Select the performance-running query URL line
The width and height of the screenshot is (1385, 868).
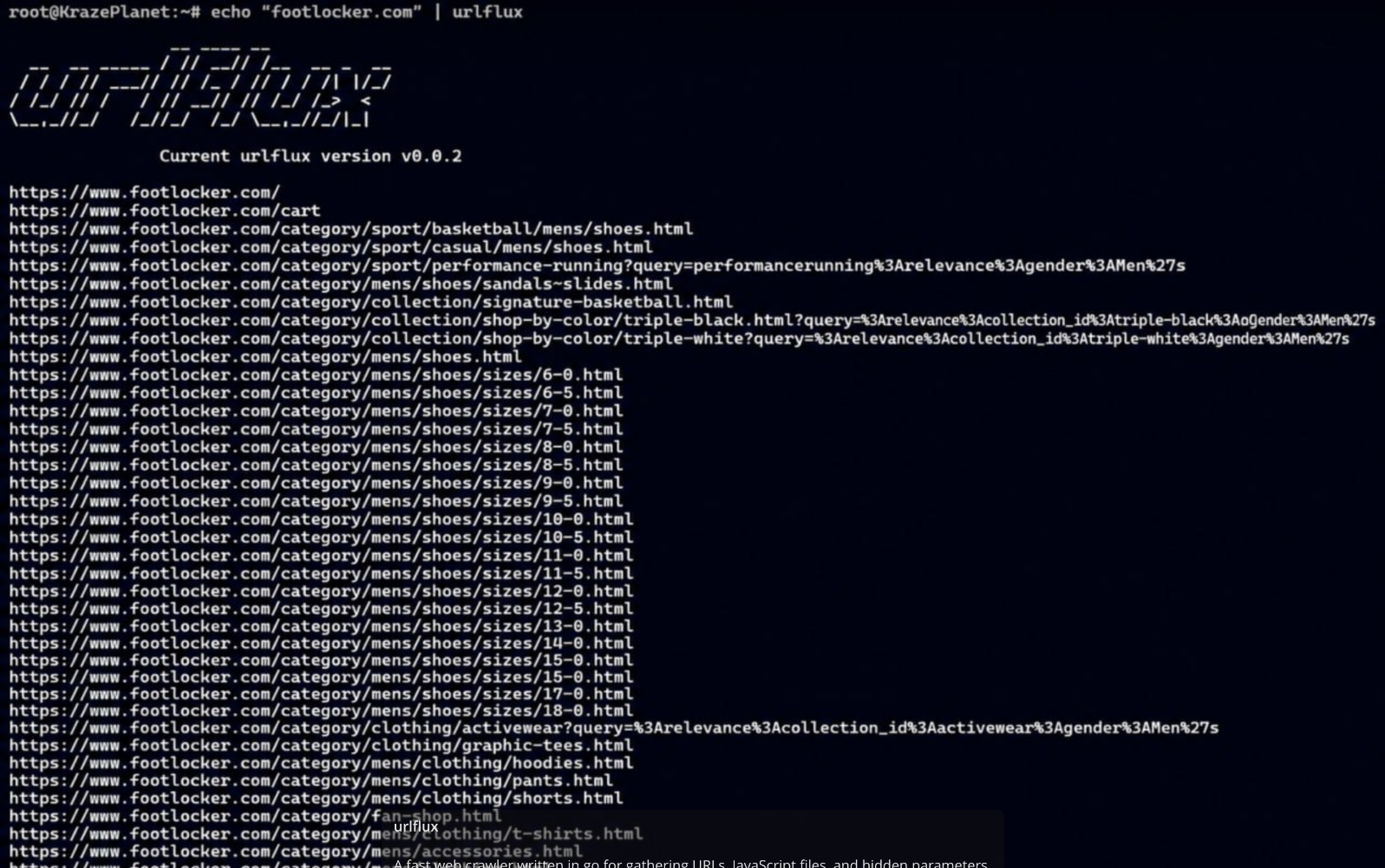pyautogui.click(x=598, y=265)
